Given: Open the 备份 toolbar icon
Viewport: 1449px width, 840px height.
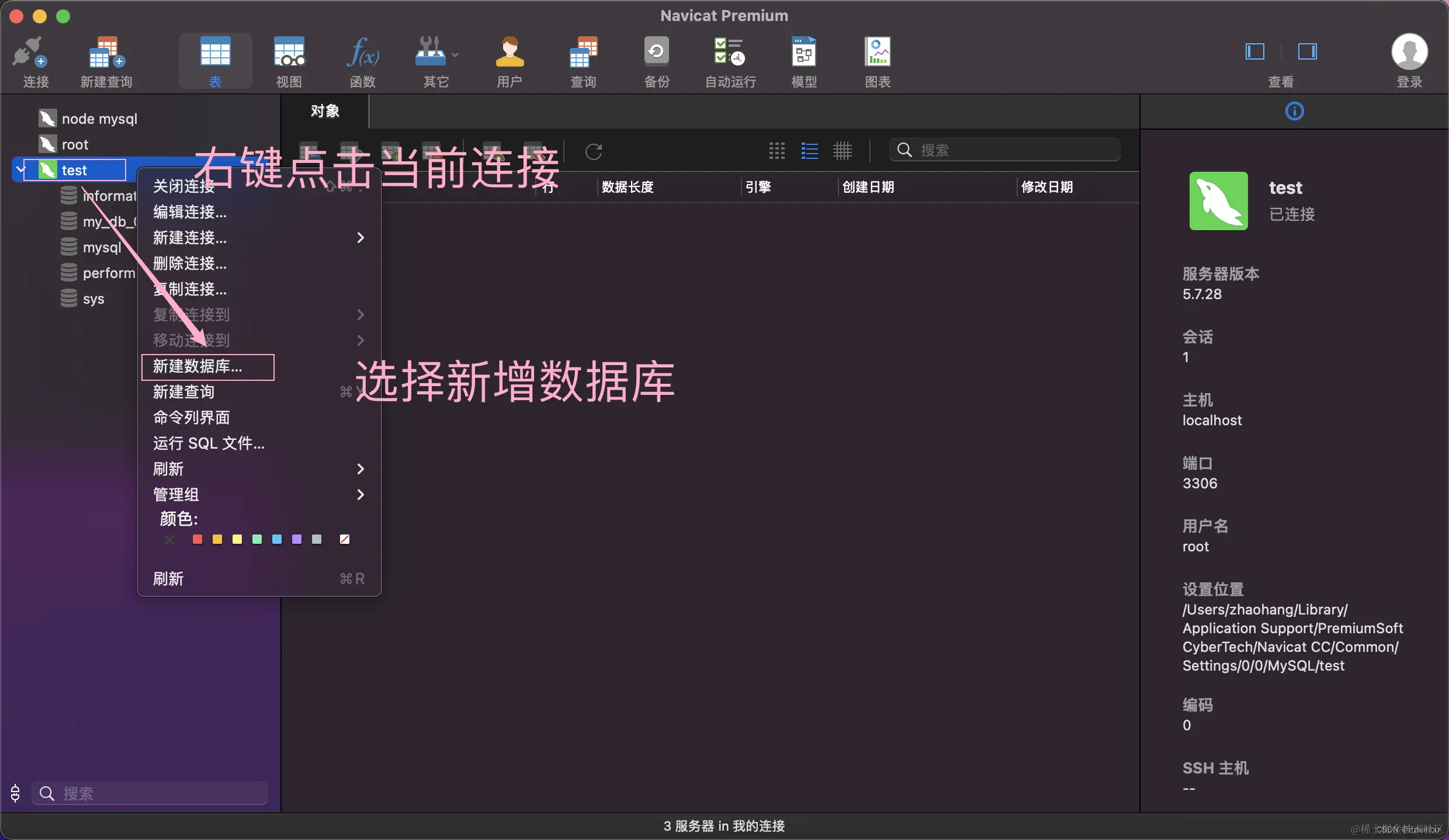Looking at the screenshot, I should [656, 61].
